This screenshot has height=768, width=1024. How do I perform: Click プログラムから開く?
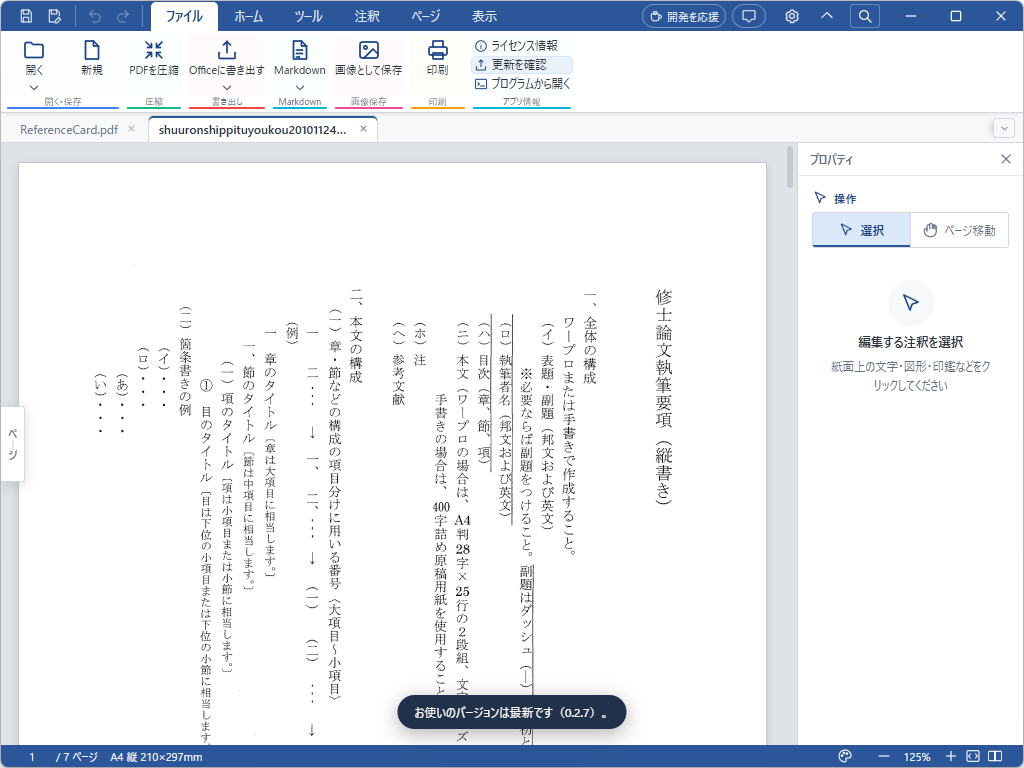pos(522,84)
